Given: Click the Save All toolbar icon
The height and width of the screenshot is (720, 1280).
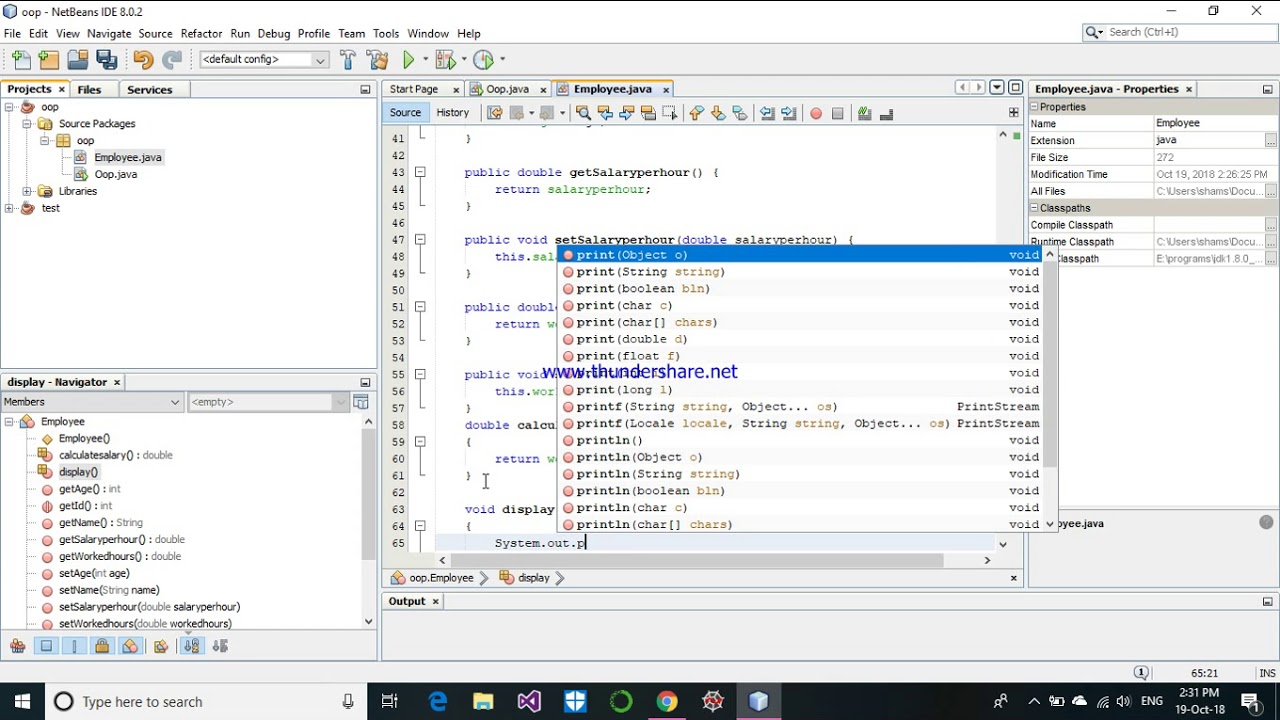Looking at the screenshot, I should pos(106,60).
